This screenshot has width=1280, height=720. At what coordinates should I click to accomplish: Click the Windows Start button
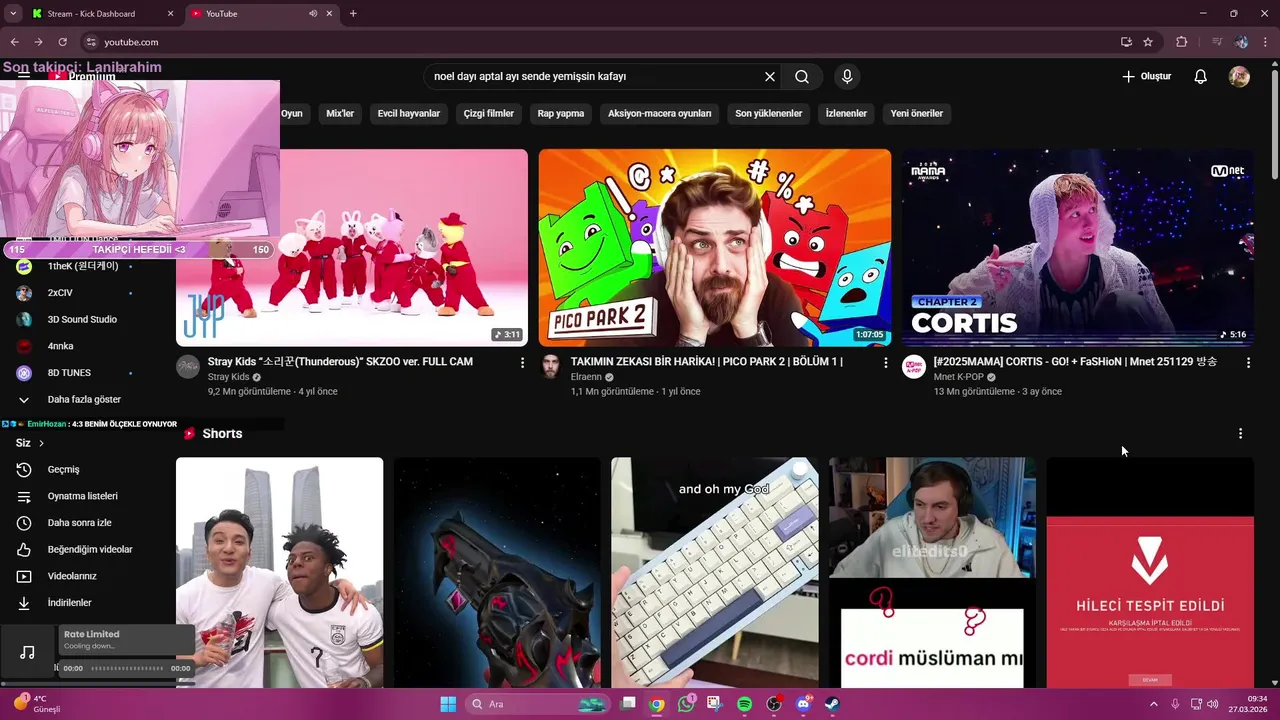pos(448,704)
